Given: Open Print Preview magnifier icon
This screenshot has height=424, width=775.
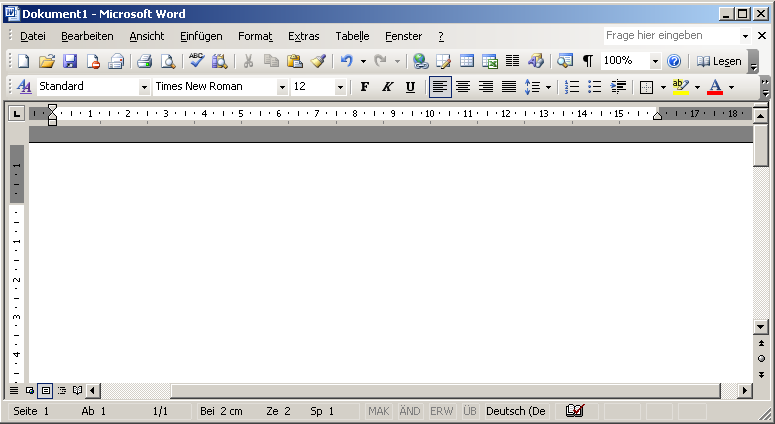Looking at the screenshot, I should pos(168,61).
